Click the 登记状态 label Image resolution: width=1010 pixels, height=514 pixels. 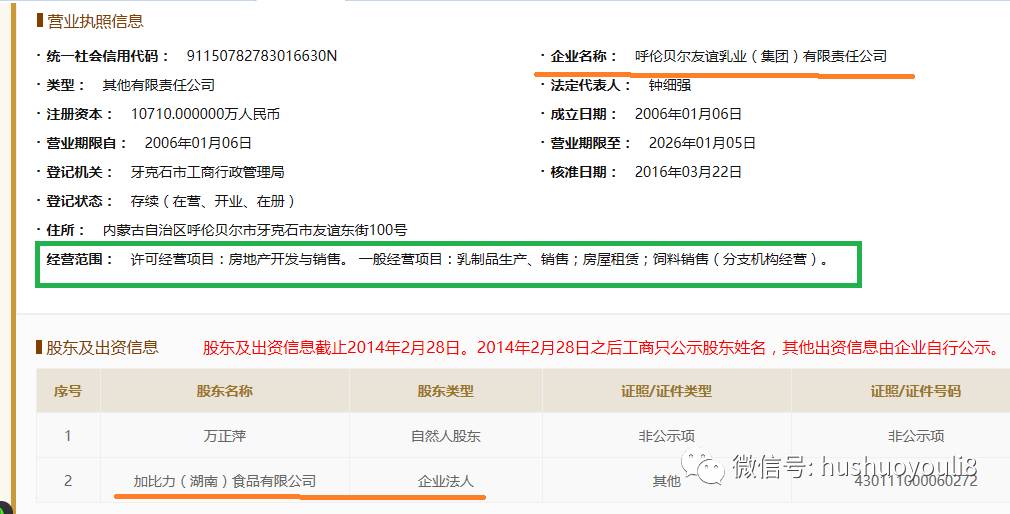coord(79,201)
